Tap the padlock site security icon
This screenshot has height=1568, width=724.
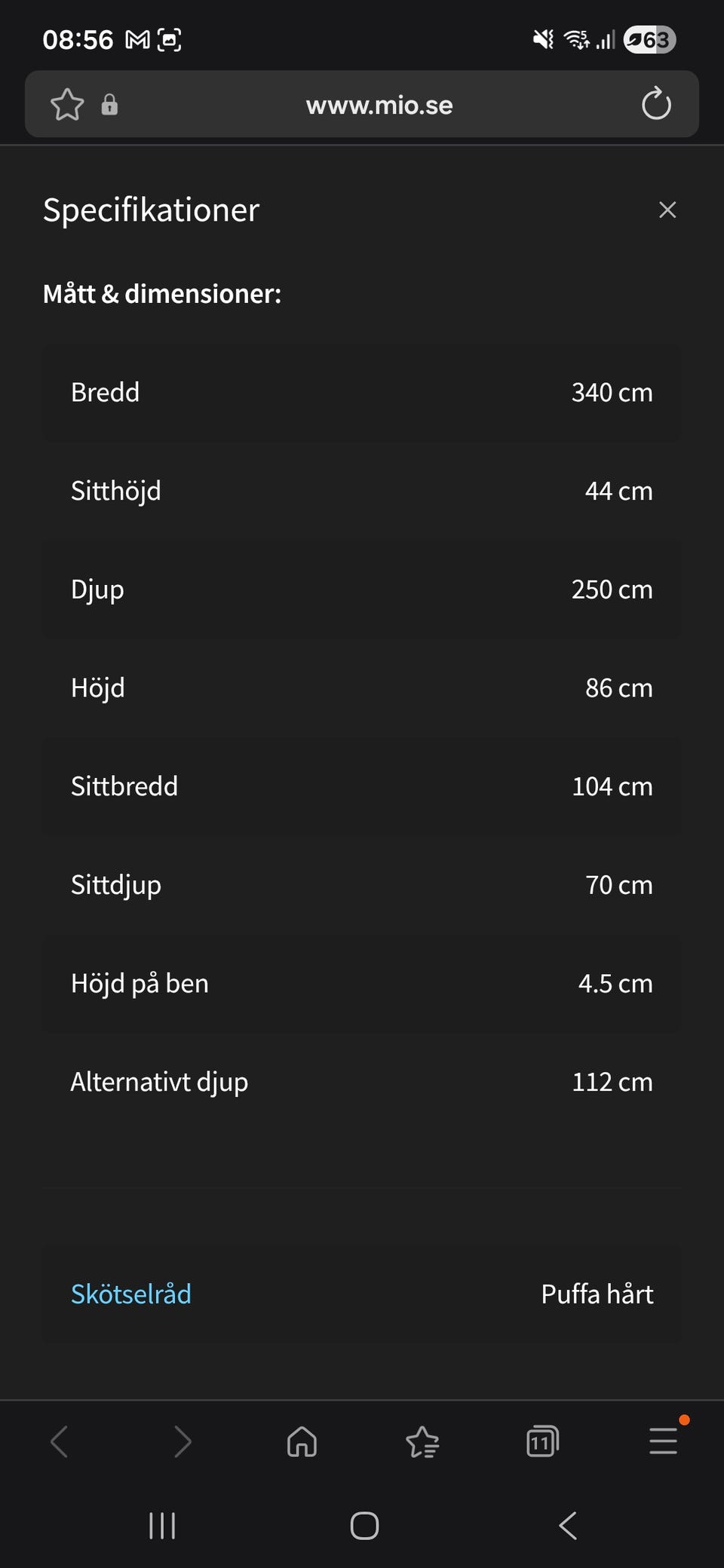[x=109, y=105]
